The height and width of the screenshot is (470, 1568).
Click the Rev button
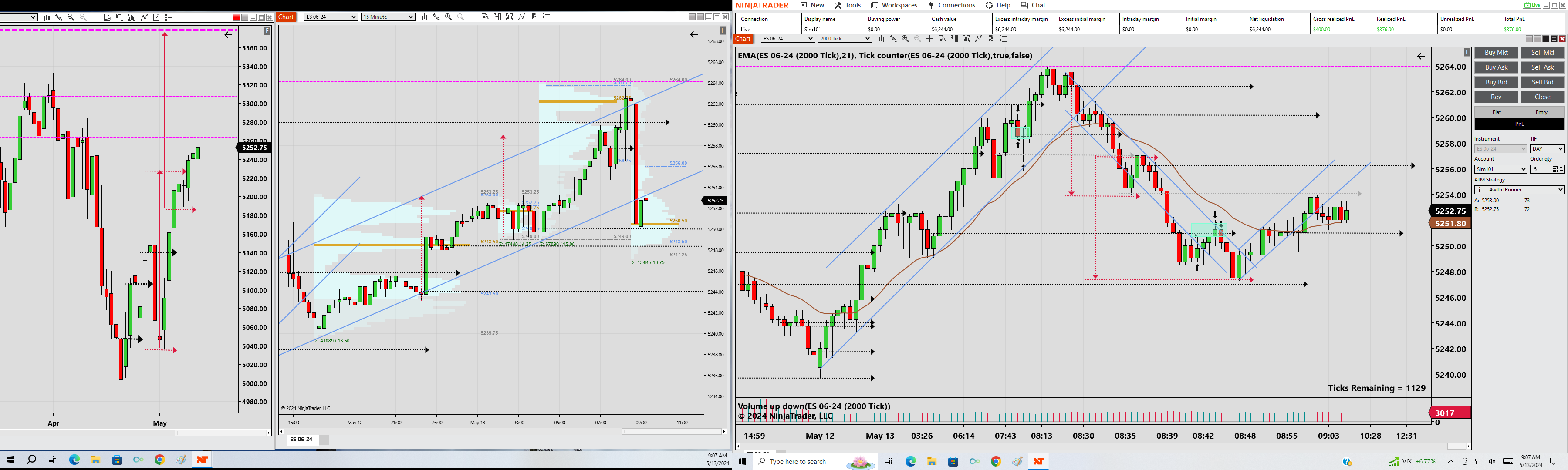(x=1496, y=97)
